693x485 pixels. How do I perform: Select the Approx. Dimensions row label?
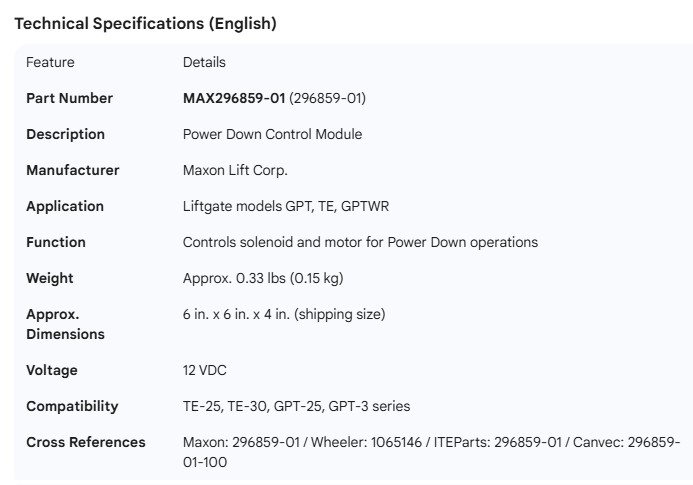[x=65, y=324]
